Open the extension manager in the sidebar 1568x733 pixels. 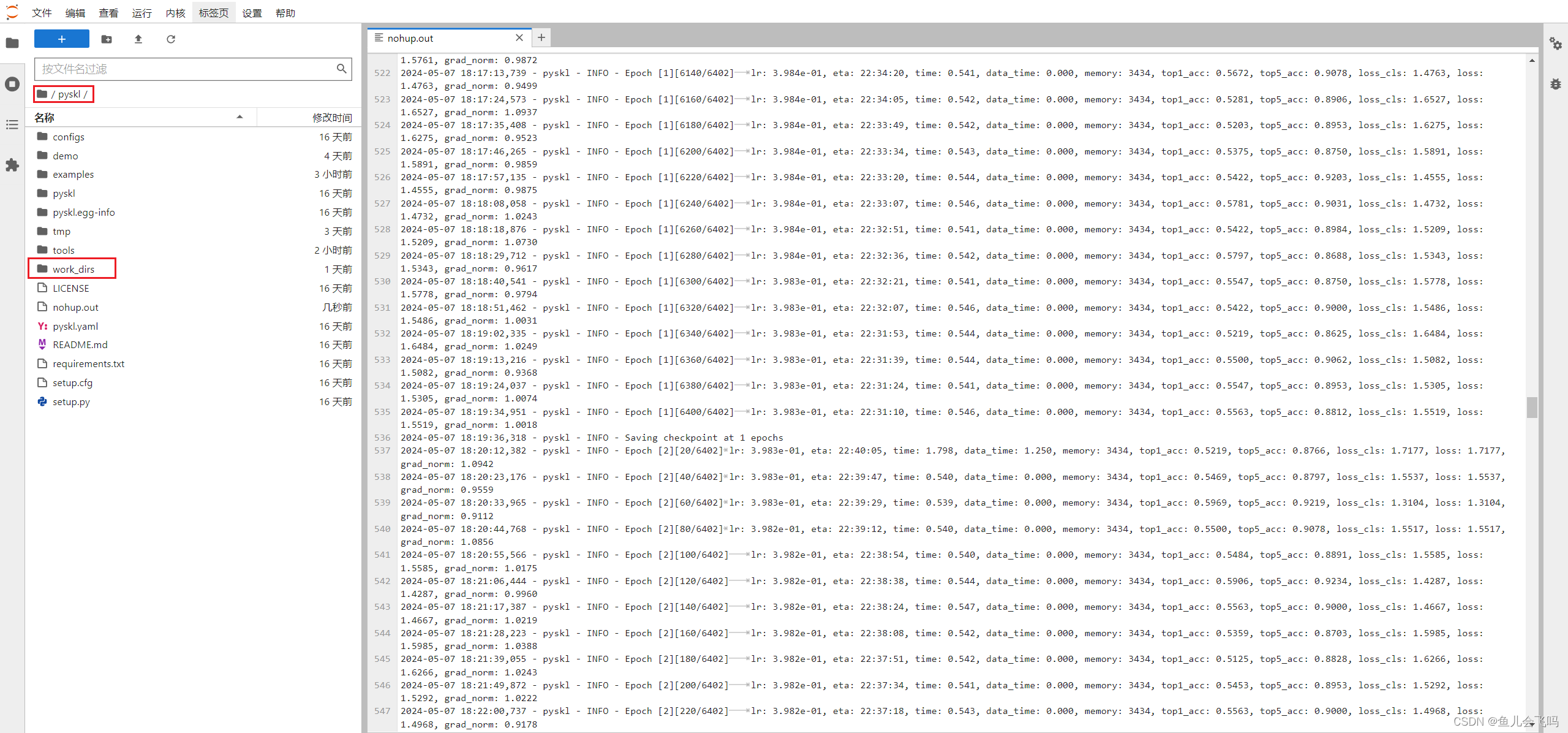click(12, 165)
